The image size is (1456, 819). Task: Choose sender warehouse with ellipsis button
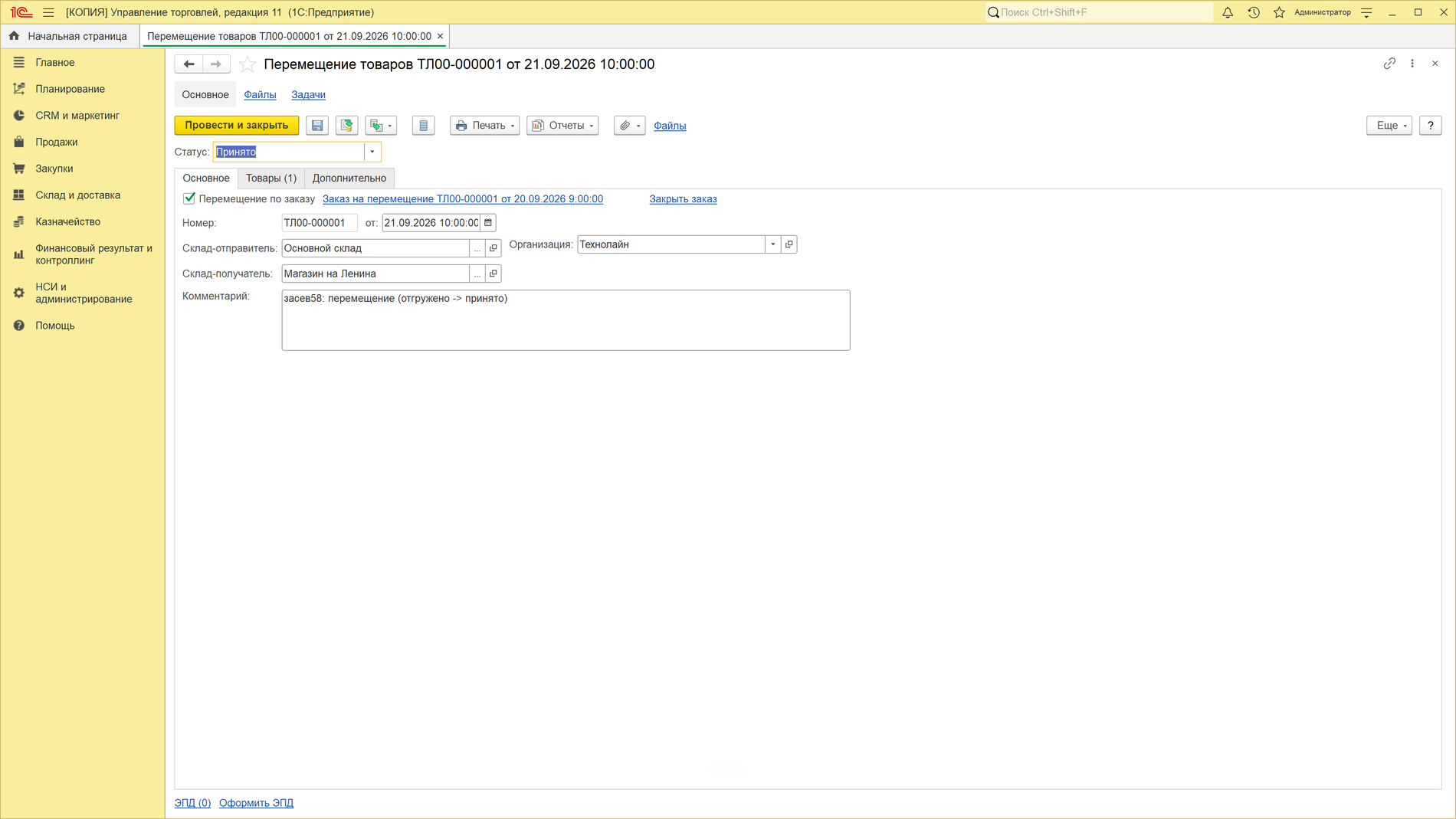coord(477,248)
